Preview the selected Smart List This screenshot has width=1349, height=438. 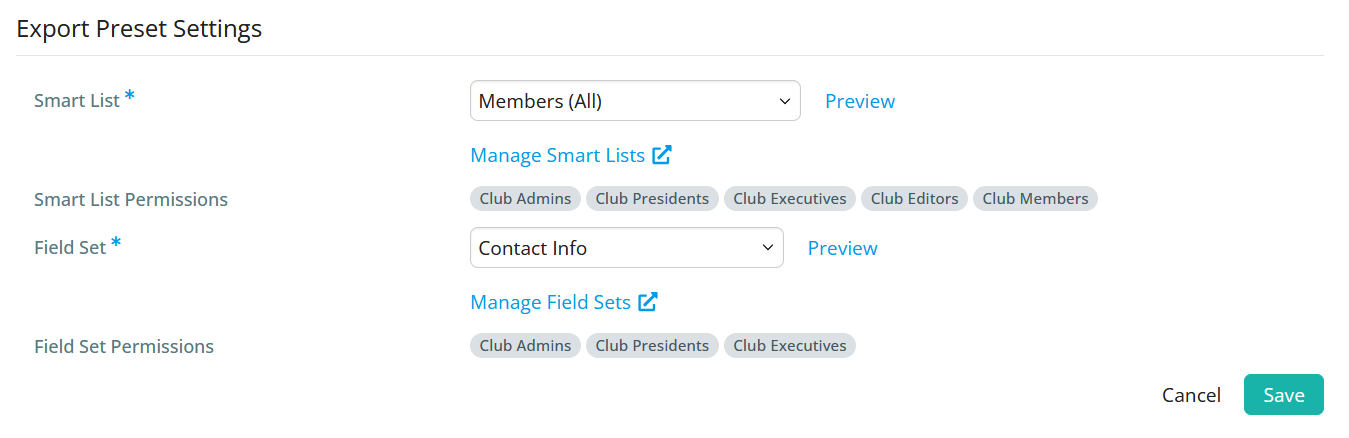860,101
